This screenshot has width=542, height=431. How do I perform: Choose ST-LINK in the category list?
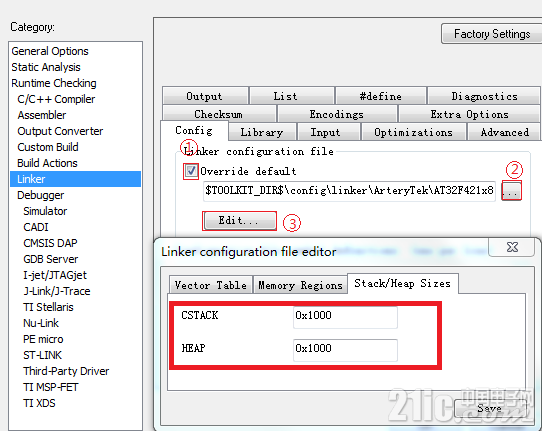(42, 355)
